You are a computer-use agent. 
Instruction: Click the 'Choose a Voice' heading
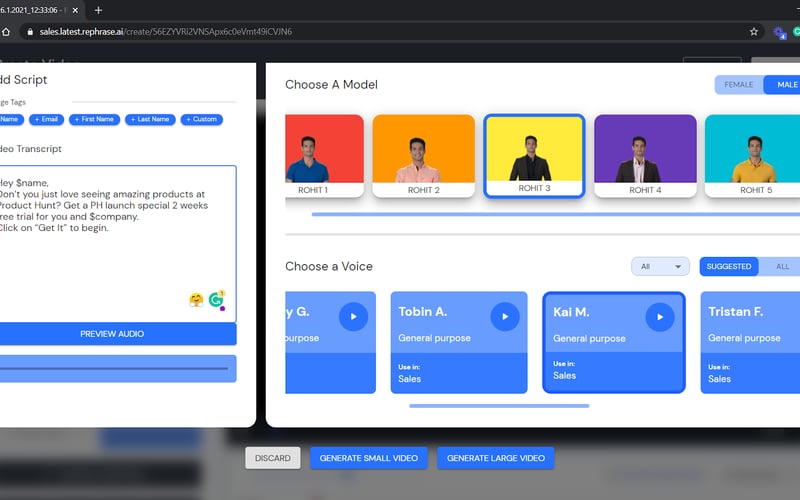click(x=329, y=266)
